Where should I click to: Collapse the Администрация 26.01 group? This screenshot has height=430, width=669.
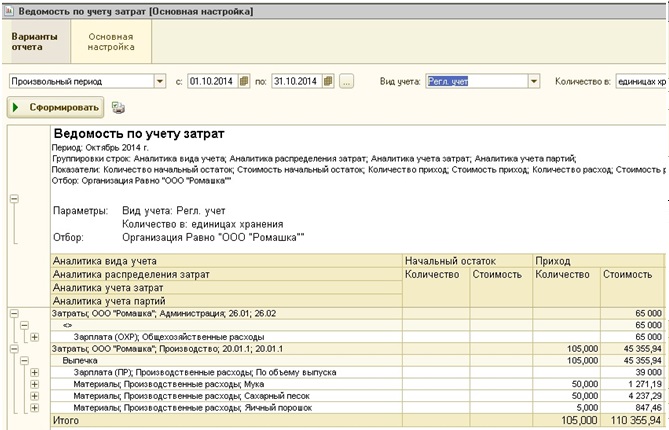pos(14,314)
